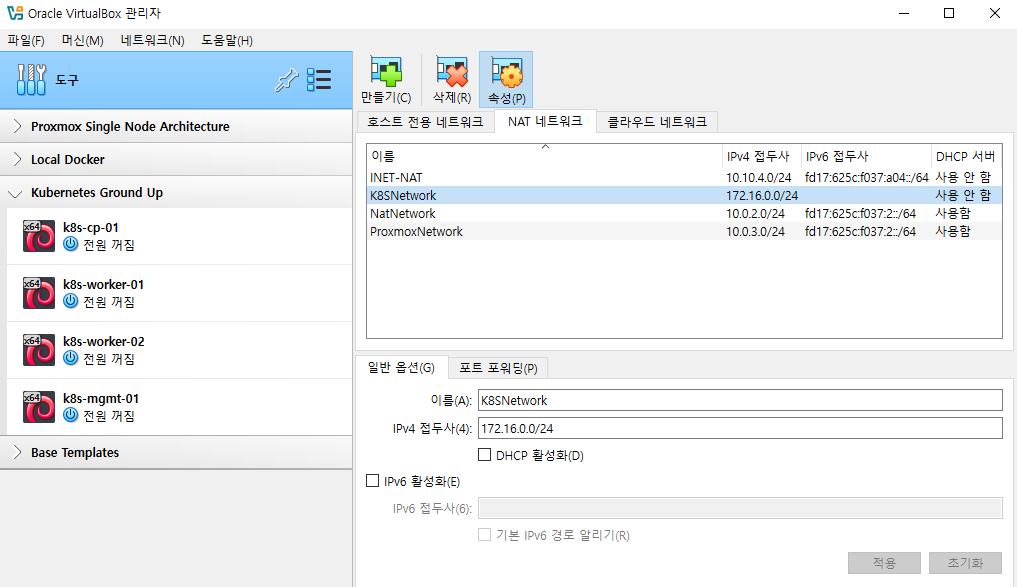Image resolution: width=1017 pixels, height=587 pixels.
Task: Click the 초기화 reset button
Action: 965,563
